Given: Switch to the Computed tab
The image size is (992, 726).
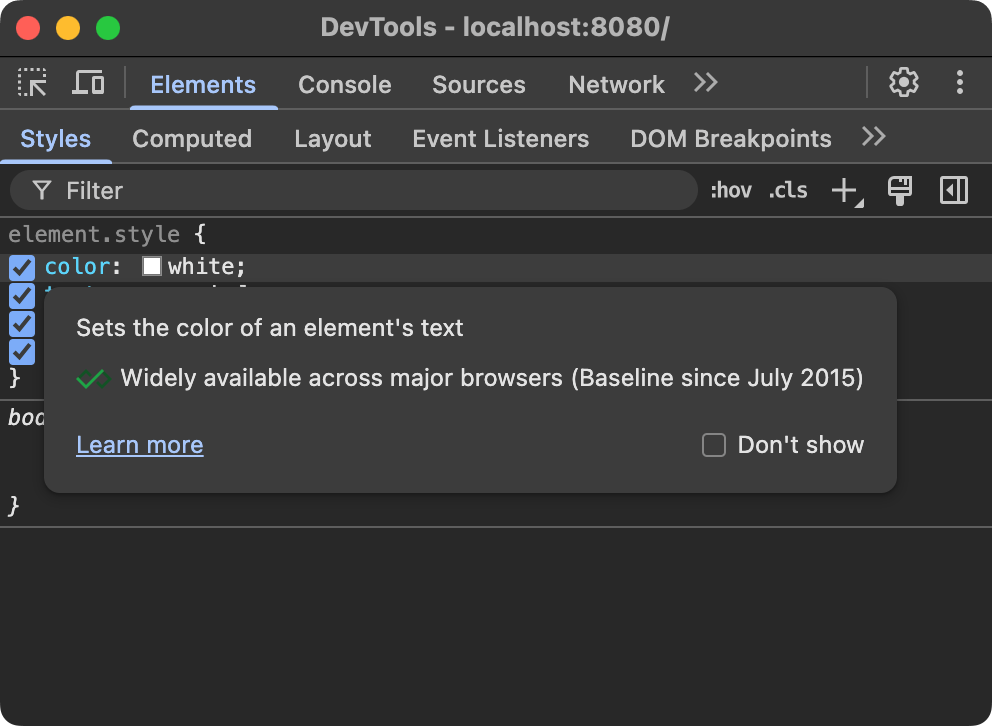Looking at the screenshot, I should [x=192, y=138].
